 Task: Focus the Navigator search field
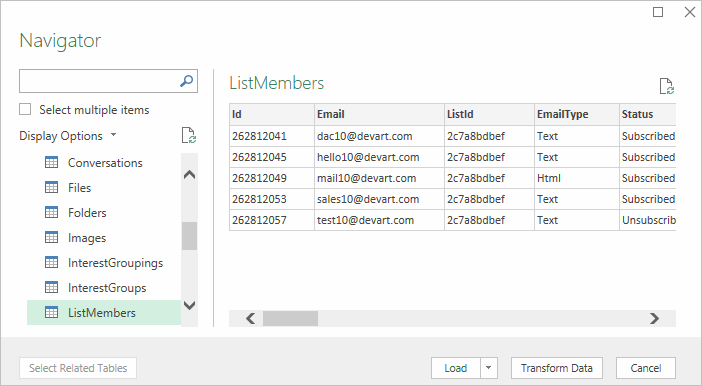tap(98, 81)
